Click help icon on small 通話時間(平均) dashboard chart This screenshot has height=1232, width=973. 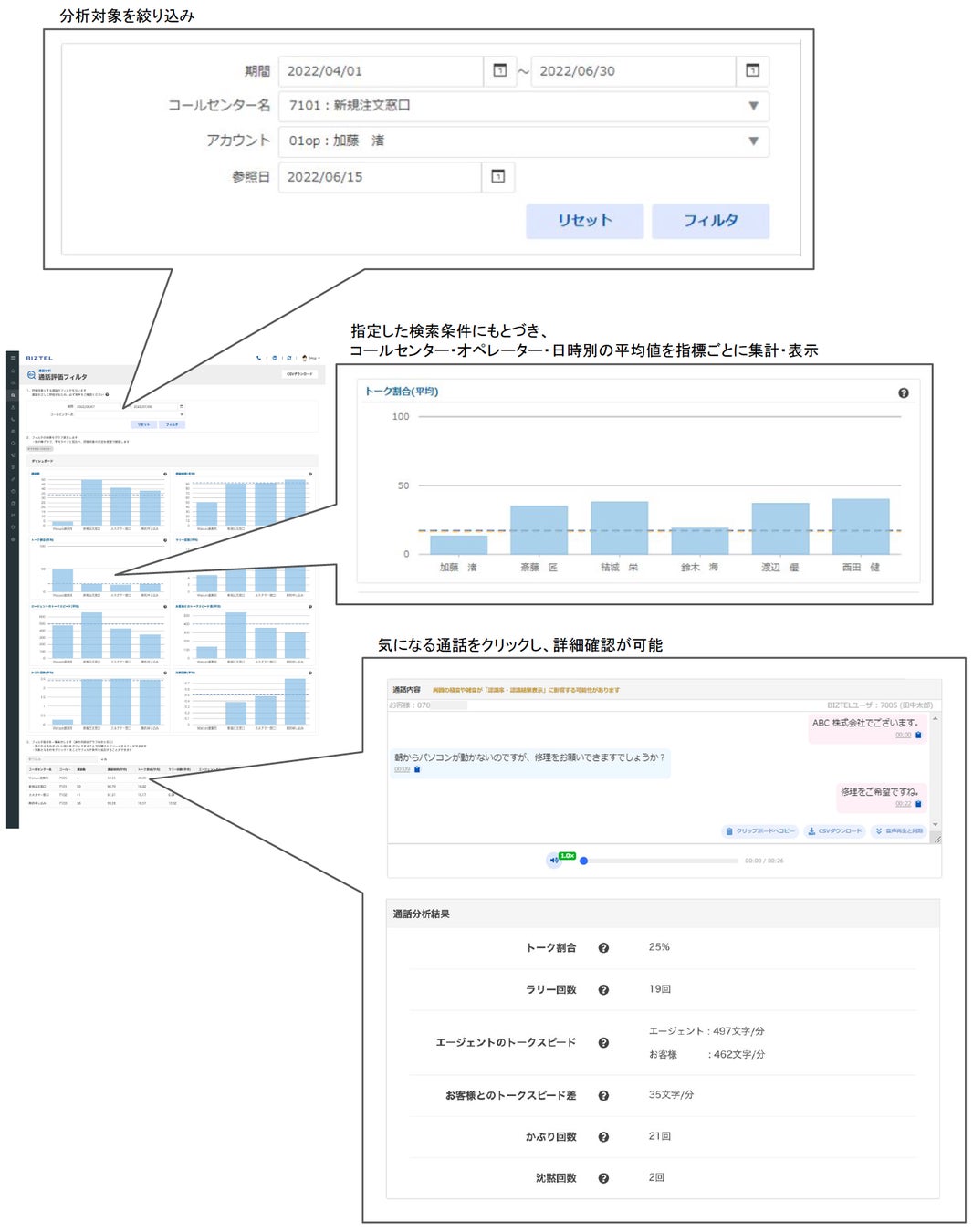click(309, 474)
